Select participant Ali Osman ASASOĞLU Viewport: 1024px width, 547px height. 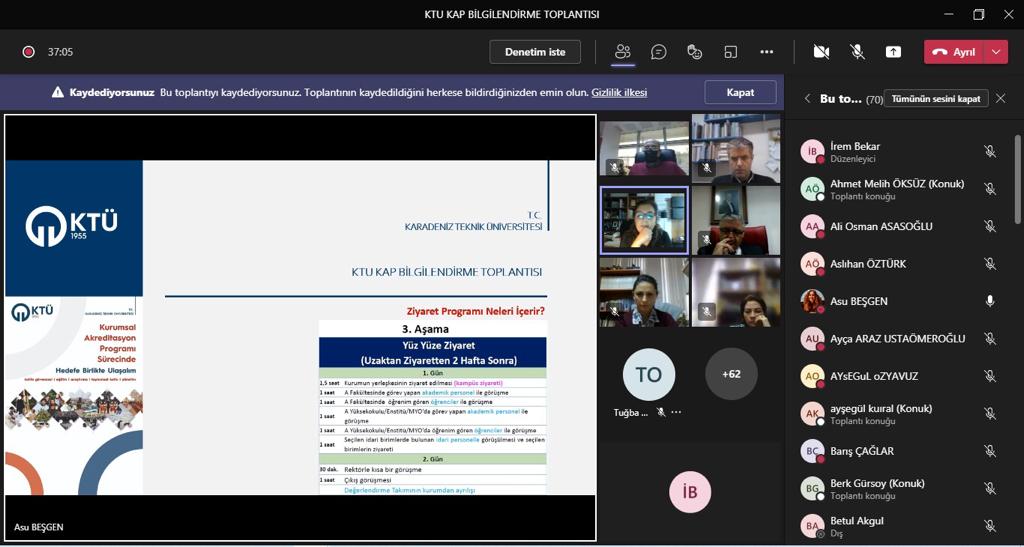(x=901, y=227)
